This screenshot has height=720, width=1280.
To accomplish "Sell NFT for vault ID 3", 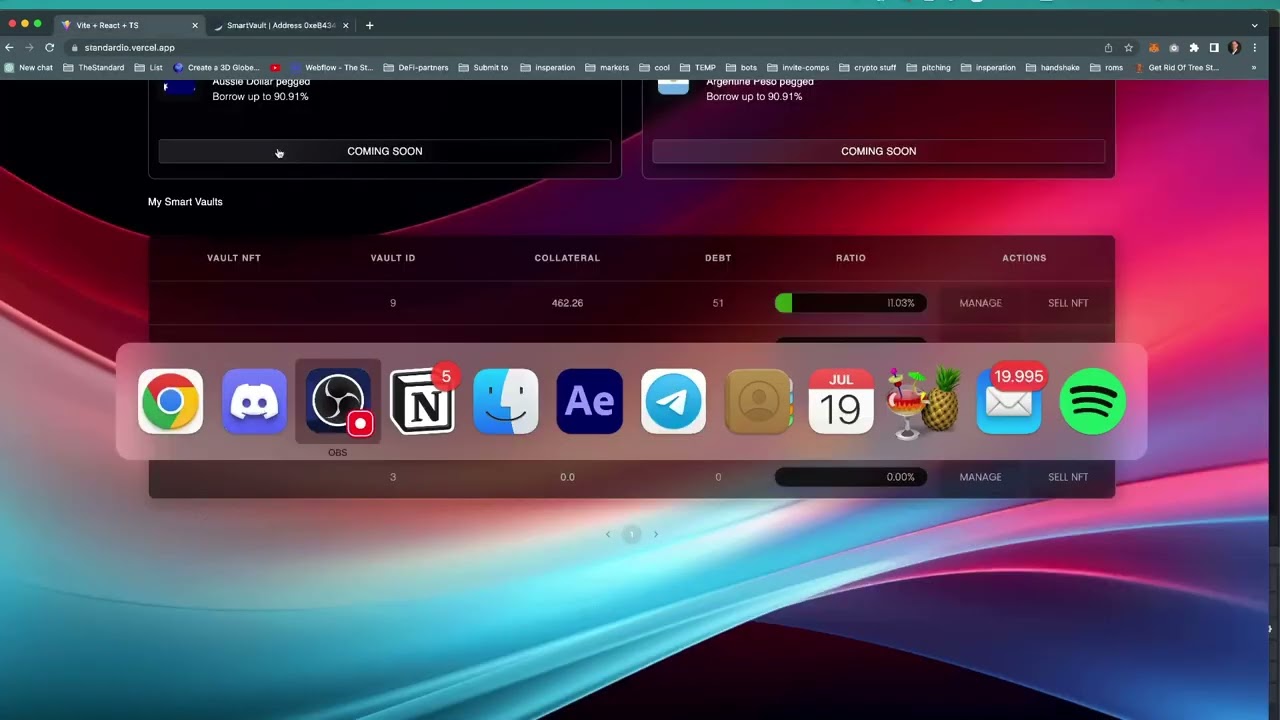I will (1068, 477).
